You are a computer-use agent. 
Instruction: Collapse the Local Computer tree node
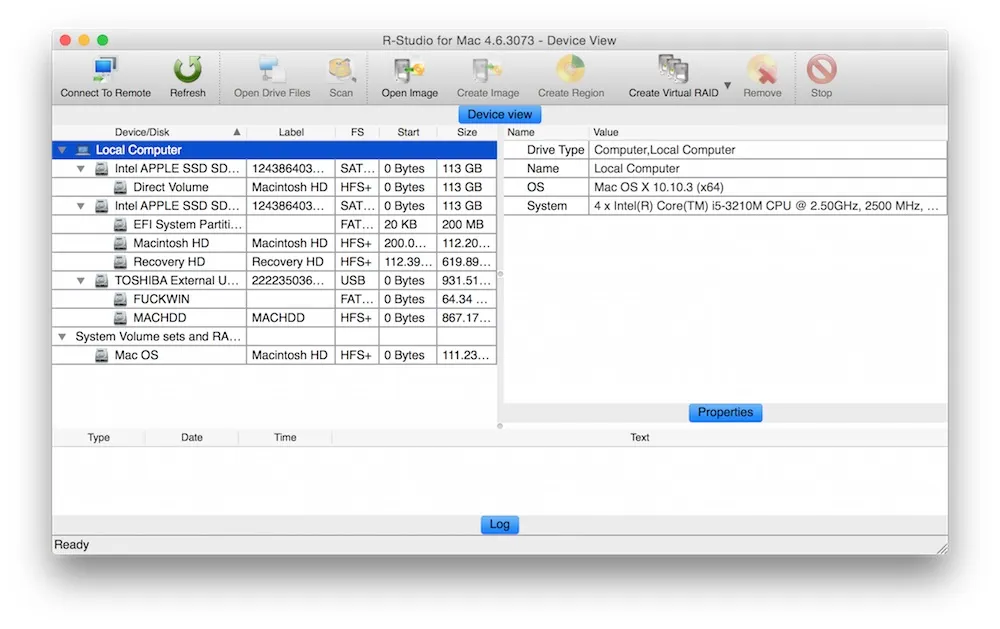(x=63, y=150)
